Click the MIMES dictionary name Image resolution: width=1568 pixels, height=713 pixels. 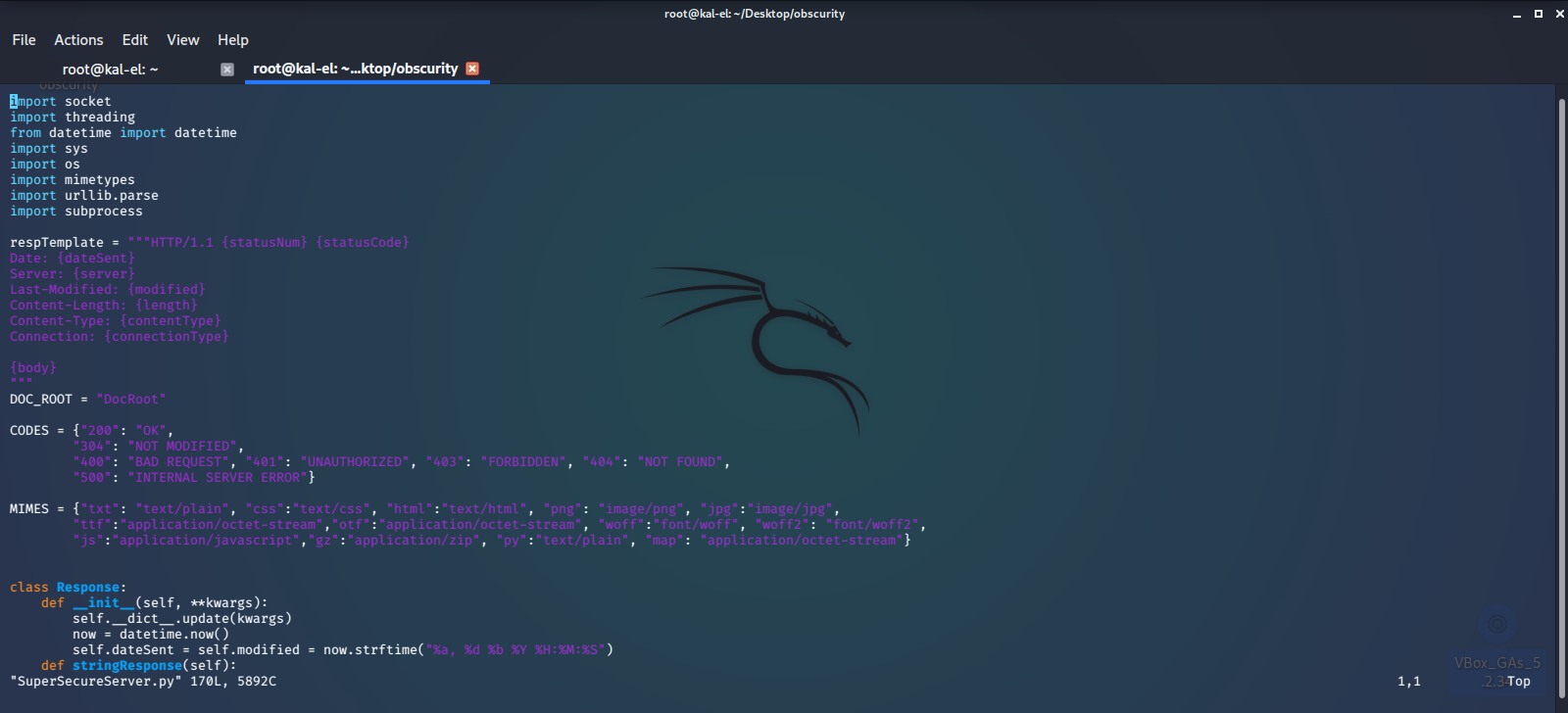pos(29,509)
